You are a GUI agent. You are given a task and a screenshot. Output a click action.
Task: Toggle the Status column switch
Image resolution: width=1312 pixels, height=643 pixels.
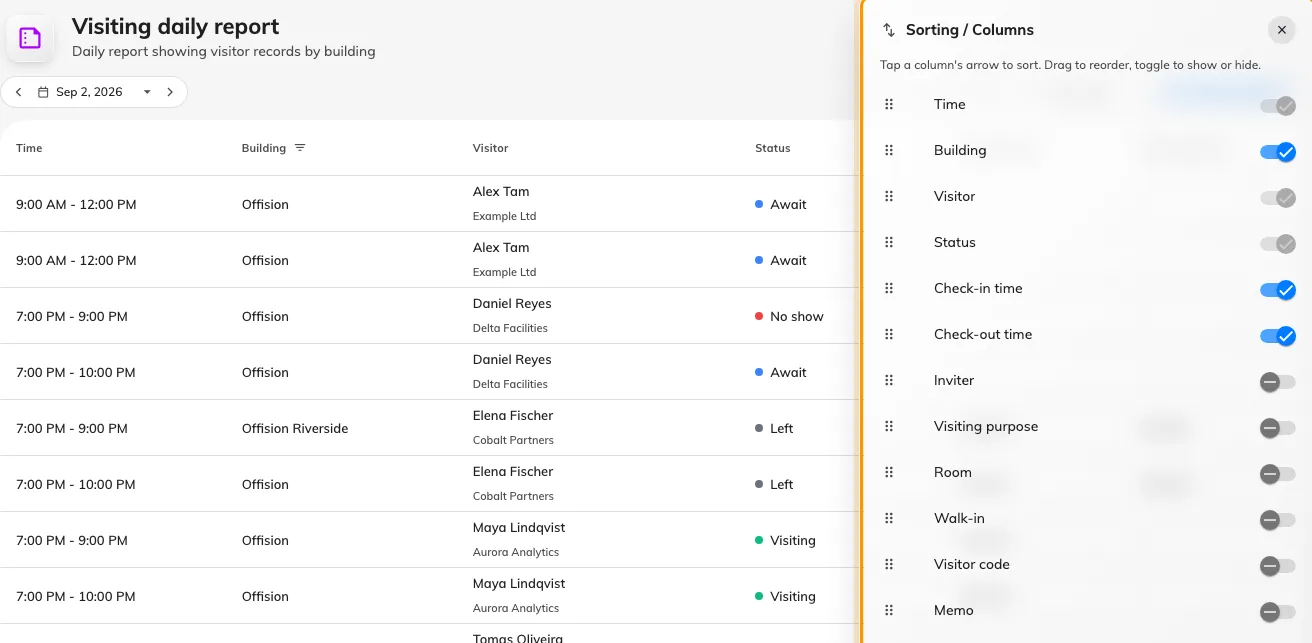(x=1278, y=243)
